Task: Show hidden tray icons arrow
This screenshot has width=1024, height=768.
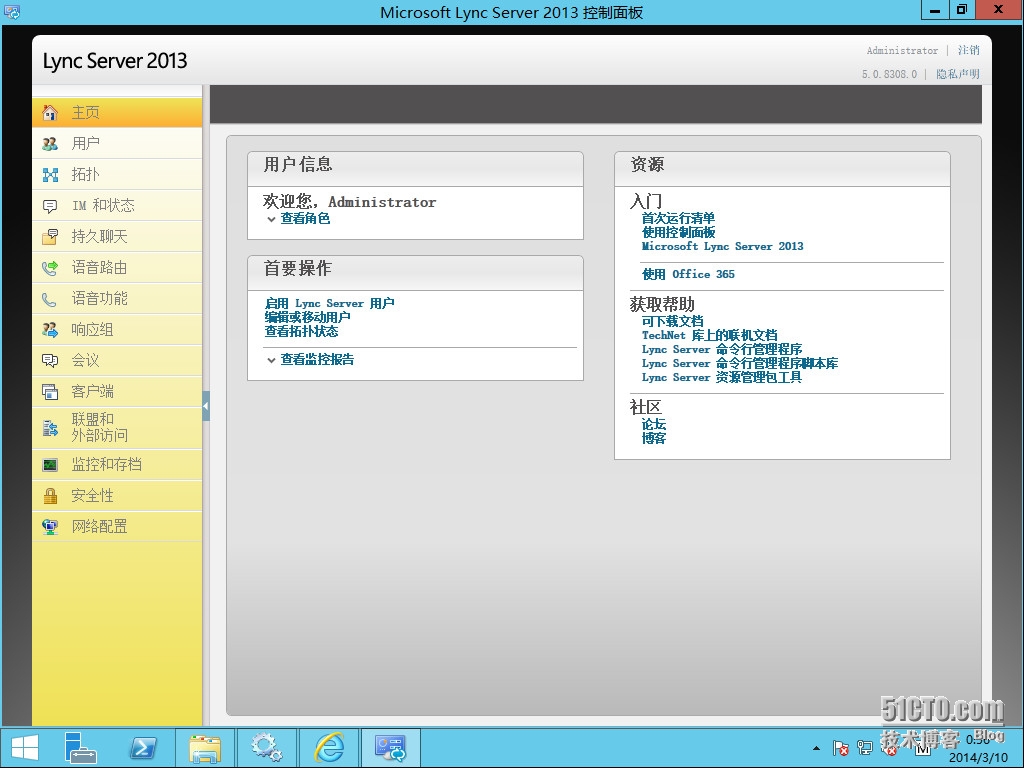Action: click(x=816, y=748)
